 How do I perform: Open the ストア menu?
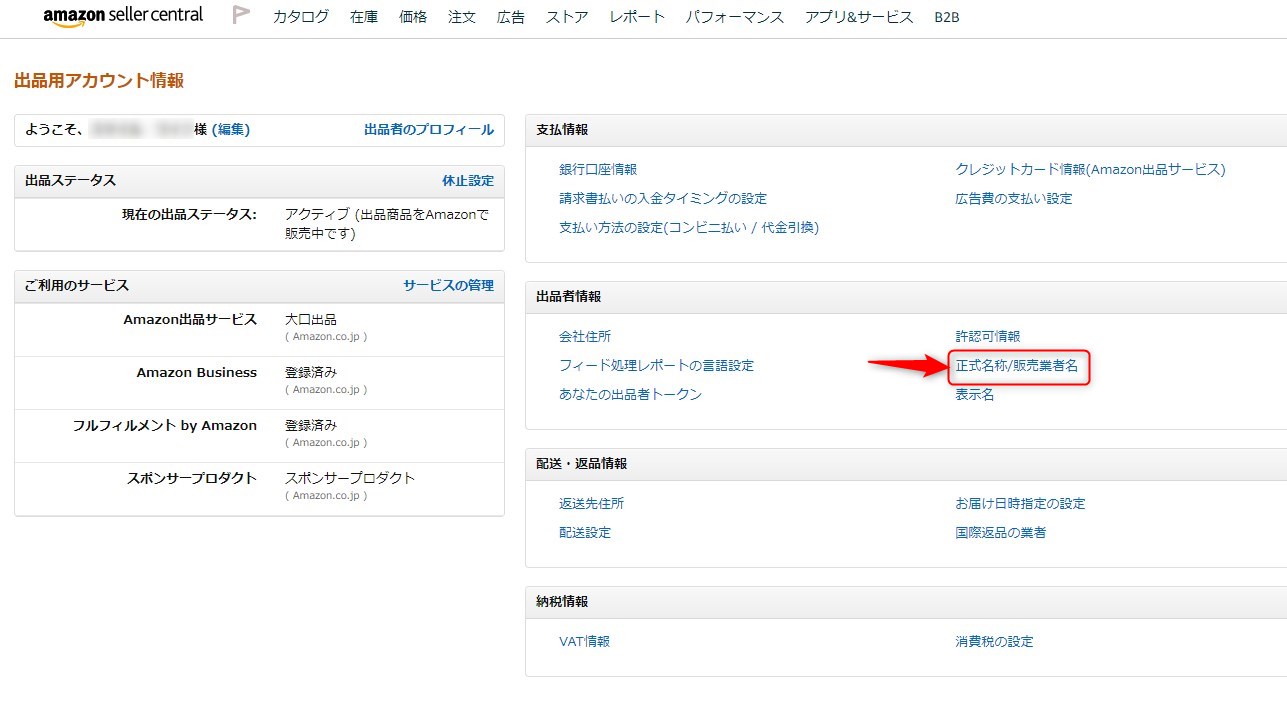coord(567,17)
